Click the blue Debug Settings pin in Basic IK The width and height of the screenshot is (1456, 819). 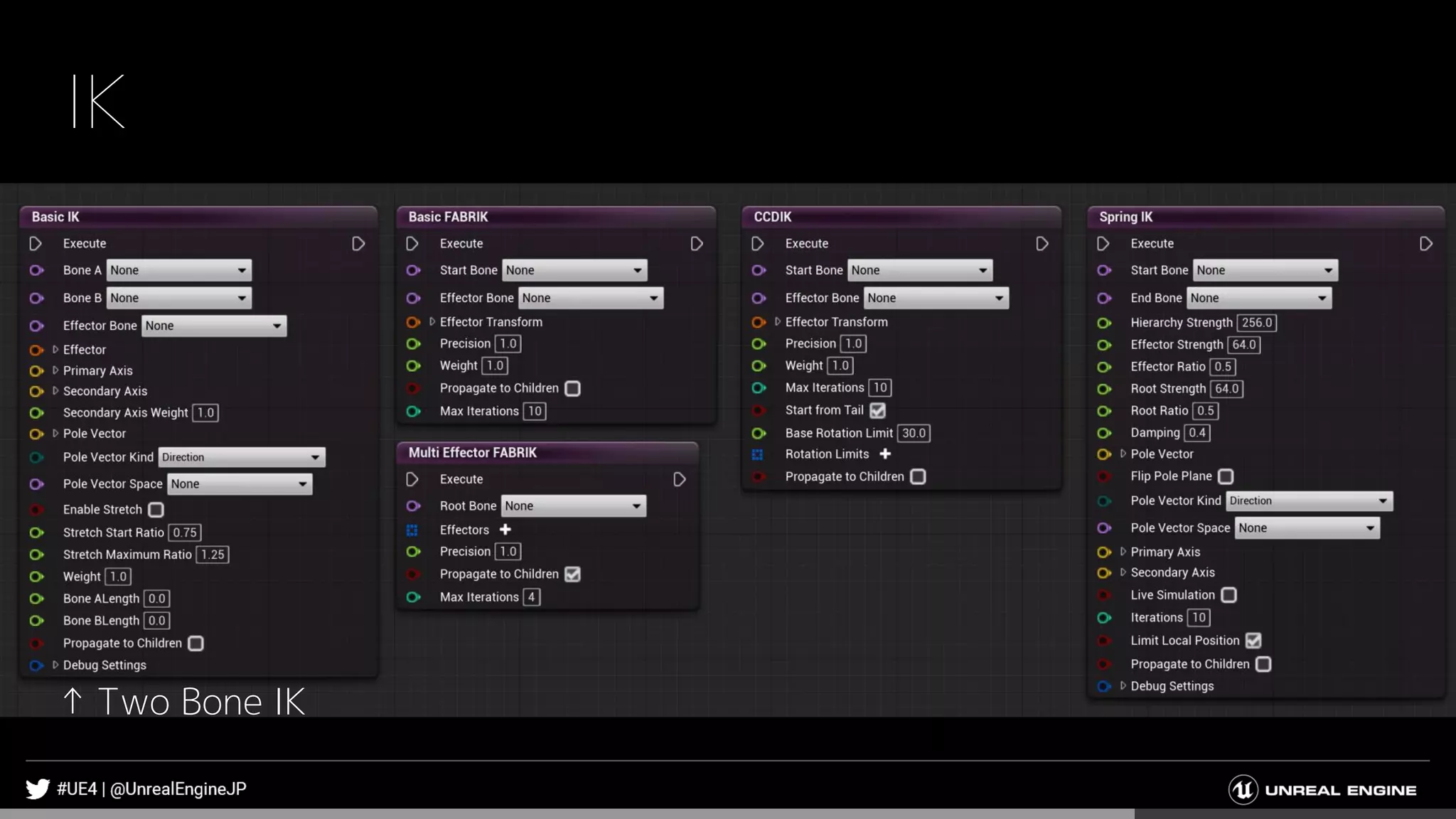pyautogui.click(x=36, y=665)
